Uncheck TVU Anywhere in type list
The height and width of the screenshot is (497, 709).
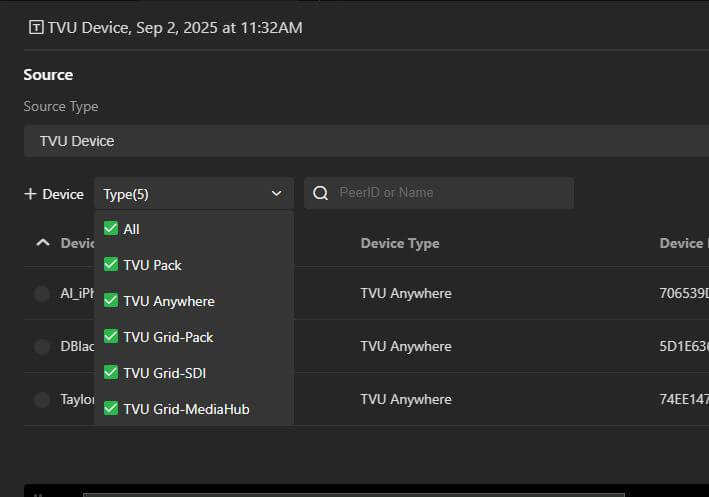111,301
